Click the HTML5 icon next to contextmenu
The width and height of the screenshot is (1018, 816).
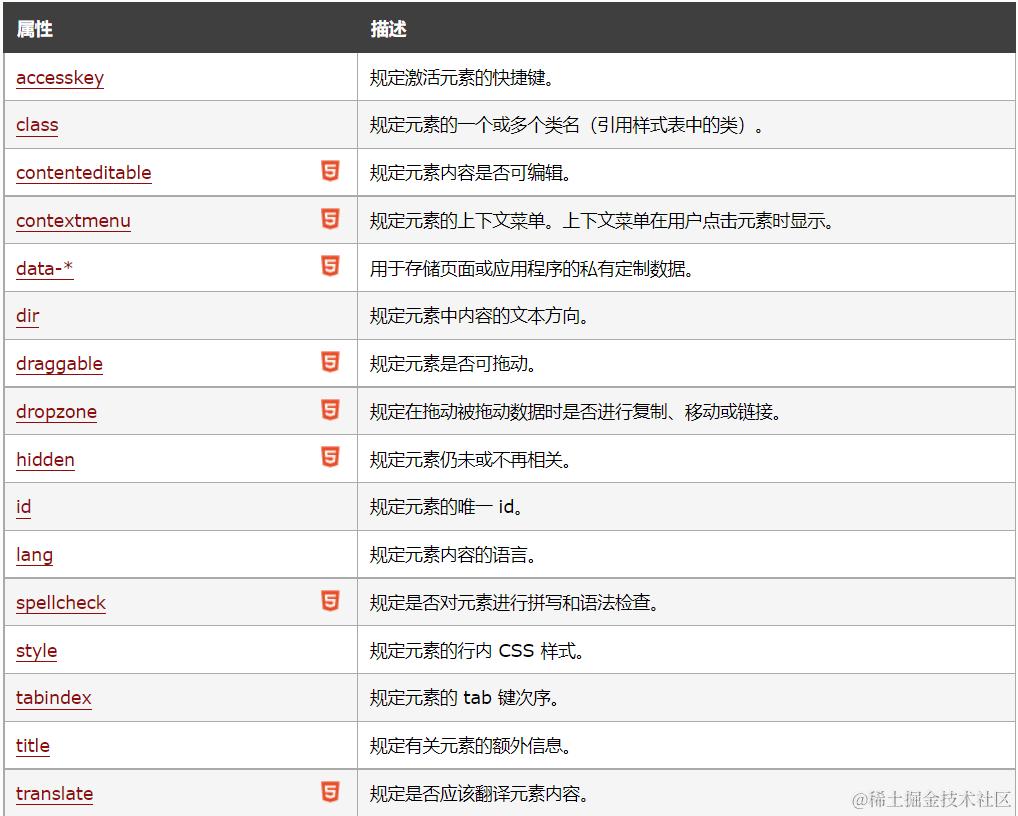coord(330,218)
